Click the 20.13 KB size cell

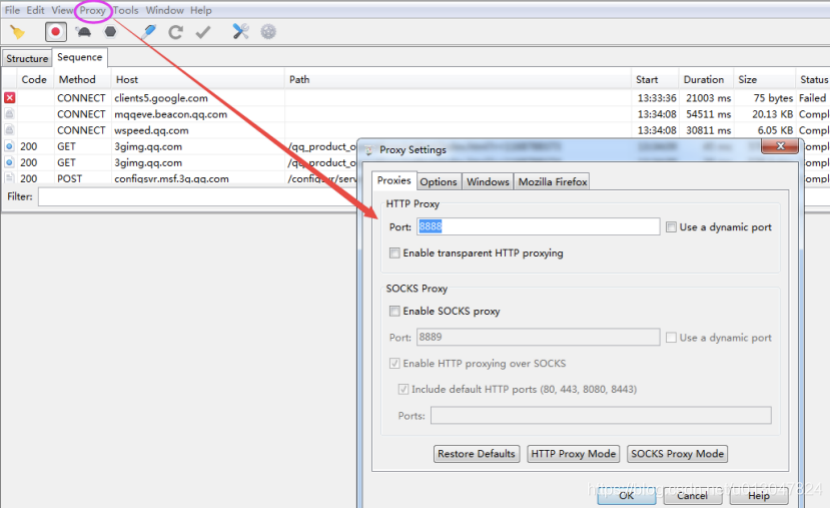coord(772,114)
